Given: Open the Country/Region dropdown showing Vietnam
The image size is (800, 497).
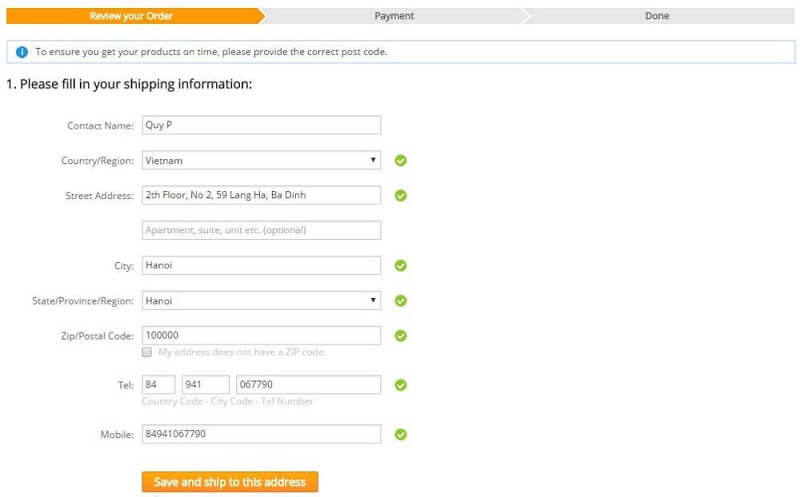Looking at the screenshot, I should pyautogui.click(x=261, y=160).
